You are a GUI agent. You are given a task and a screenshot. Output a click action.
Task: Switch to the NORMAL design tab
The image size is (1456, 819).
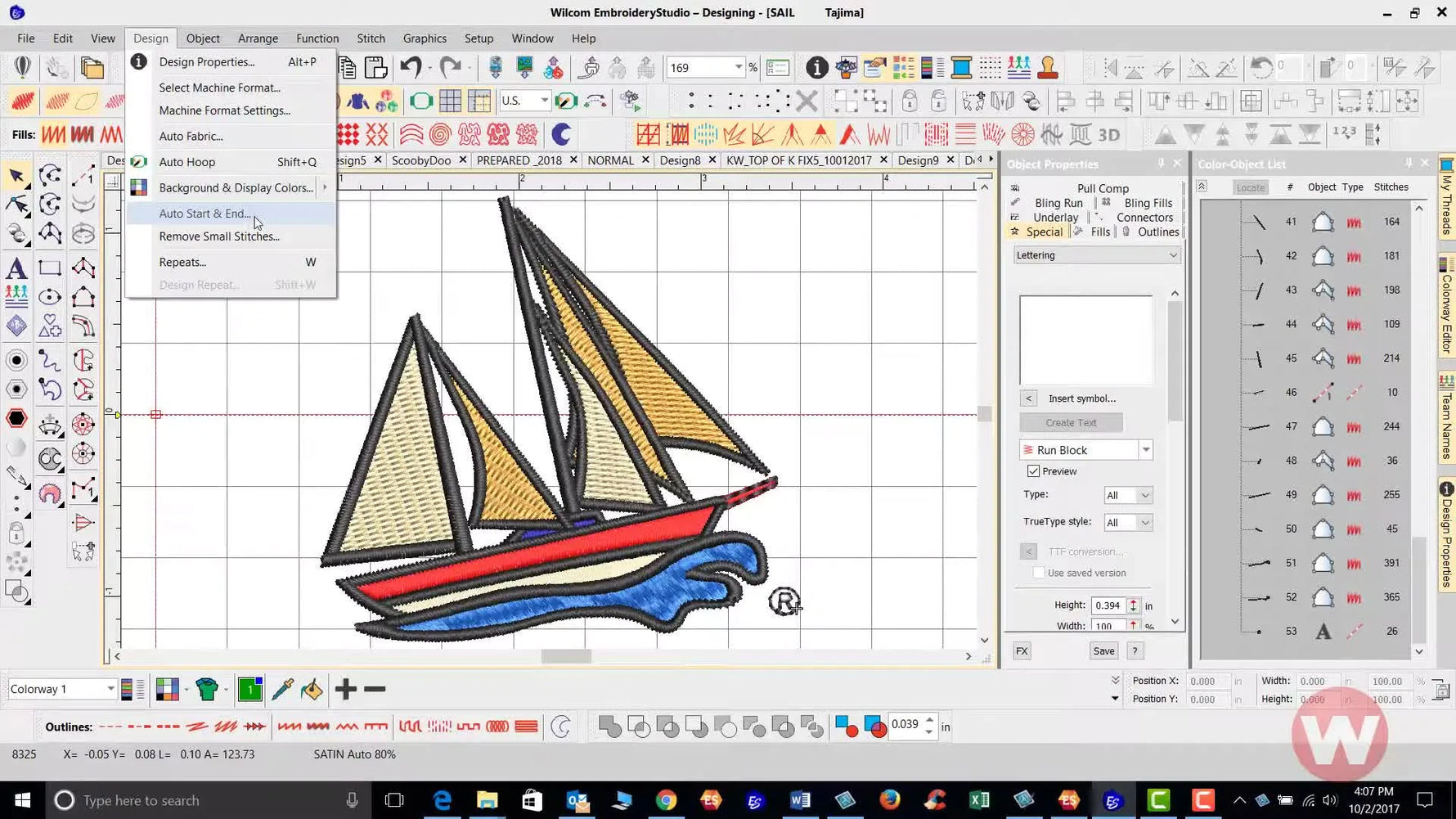pyautogui.click(x=612, y=160)
